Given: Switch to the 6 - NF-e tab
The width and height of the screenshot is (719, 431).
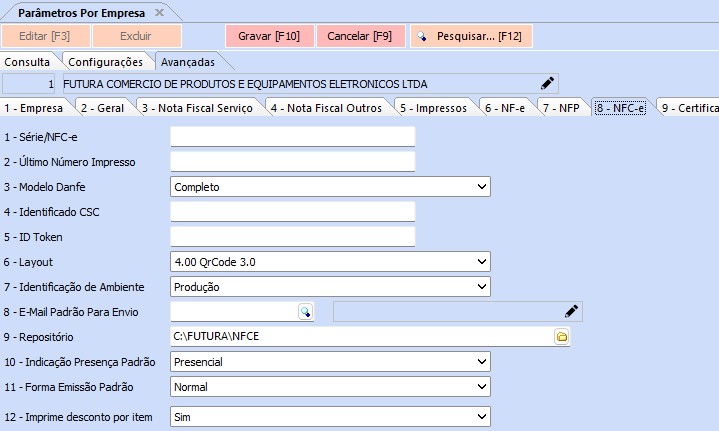Looking at the screenshot, I should pyautogui.click(x=504, y=107).
